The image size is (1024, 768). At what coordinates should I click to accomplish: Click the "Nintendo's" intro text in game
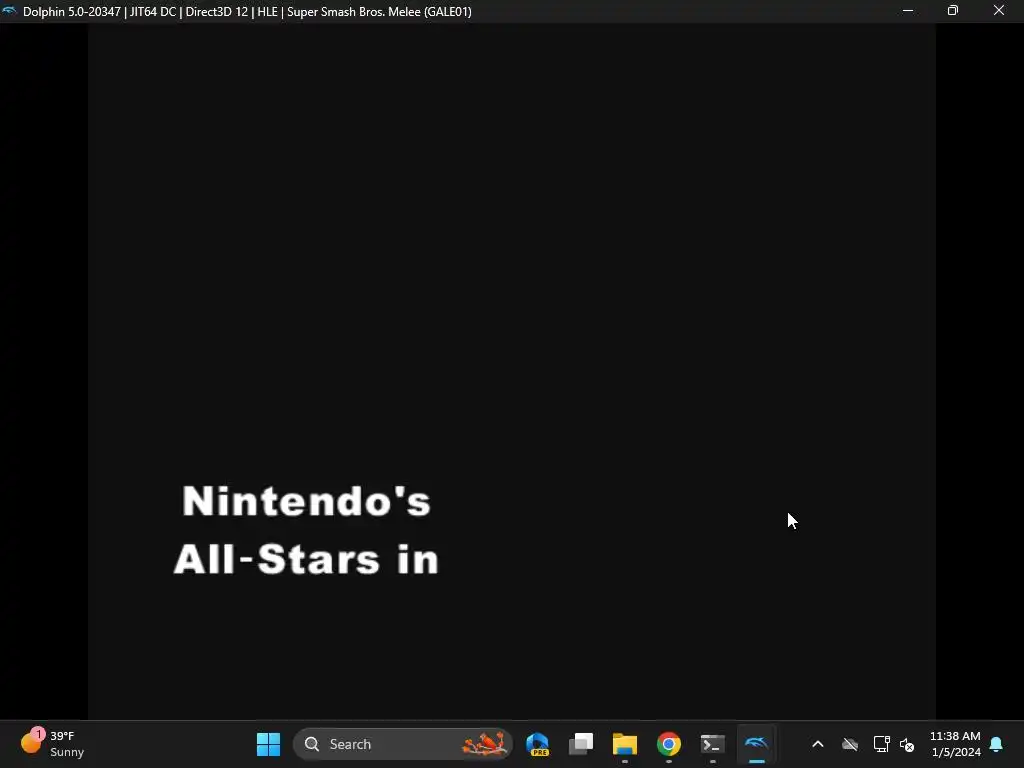306,502
